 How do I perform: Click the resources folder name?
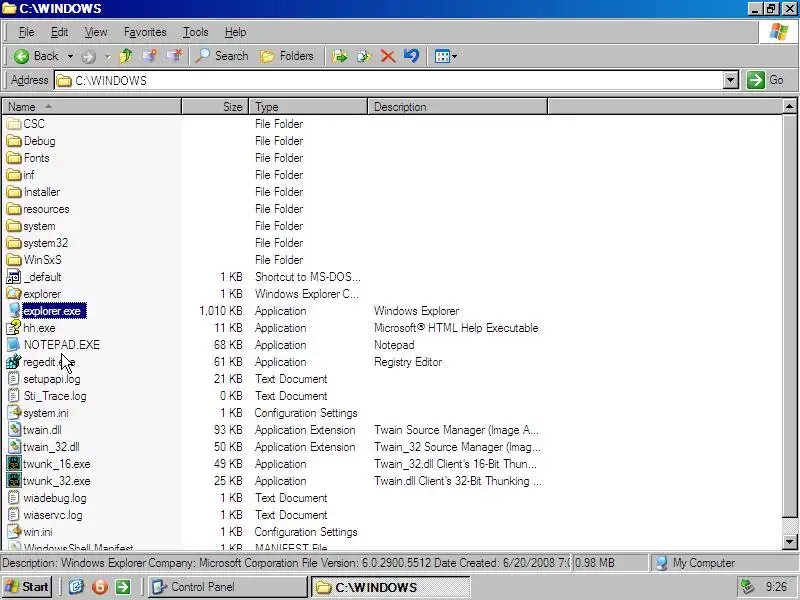coord(46,209)
